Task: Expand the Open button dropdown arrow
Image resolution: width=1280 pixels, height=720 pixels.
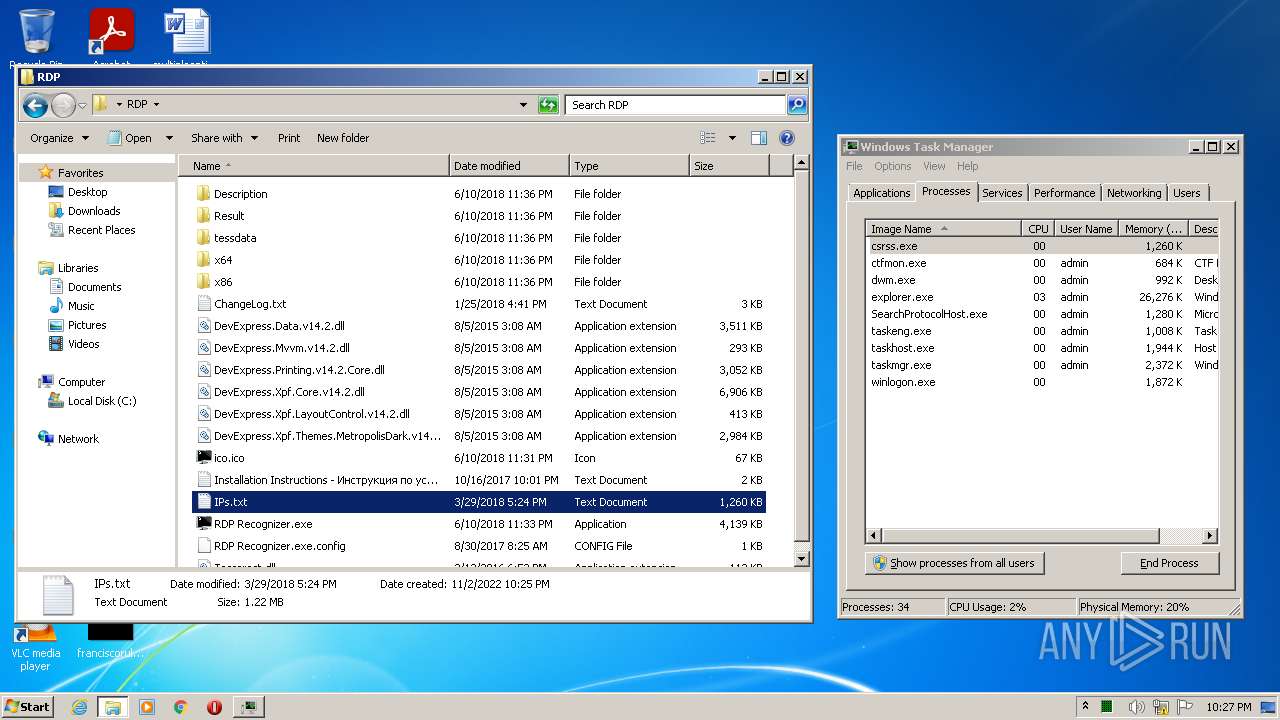Action: click(169, 138)
